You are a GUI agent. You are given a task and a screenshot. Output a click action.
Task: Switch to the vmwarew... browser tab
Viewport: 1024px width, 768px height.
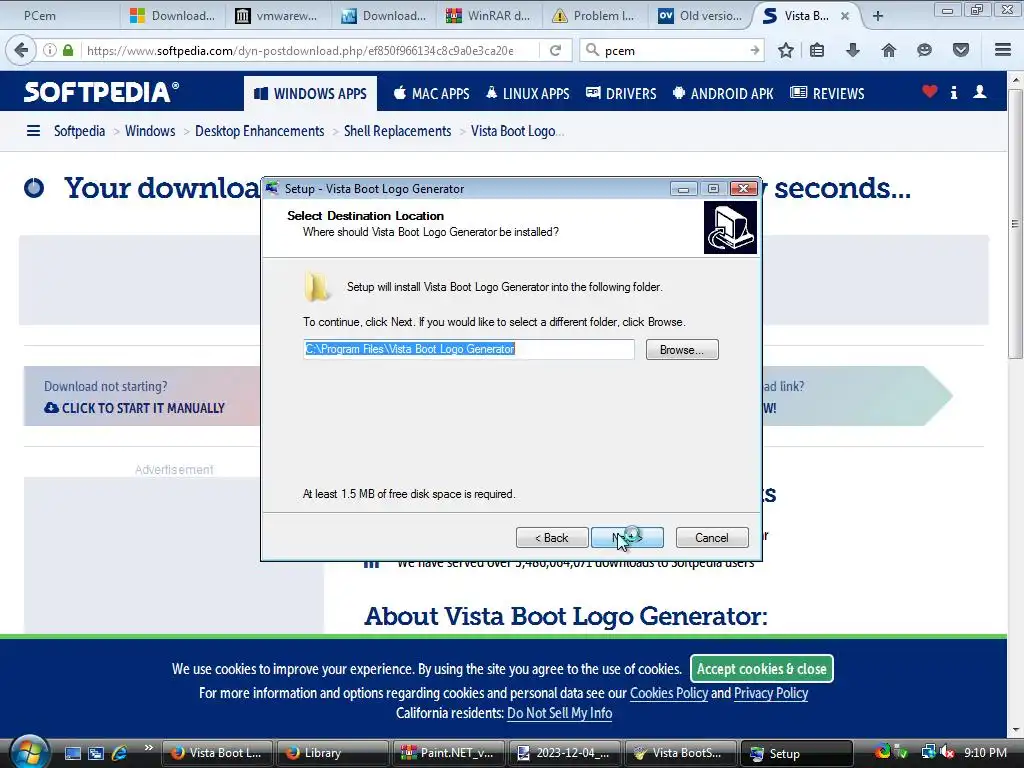click(x=279, y=16)
